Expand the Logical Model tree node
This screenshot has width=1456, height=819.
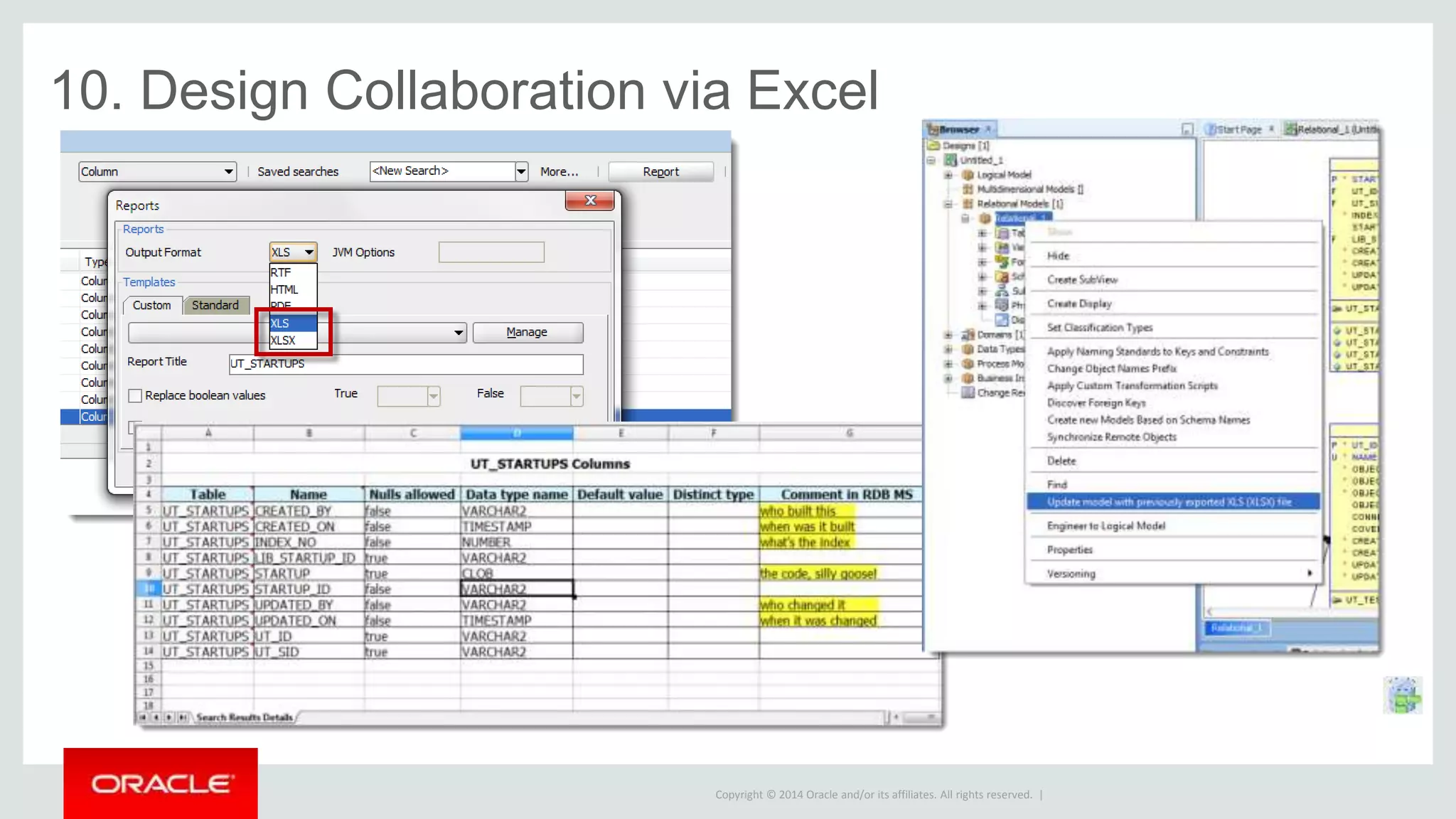(948, 175)
